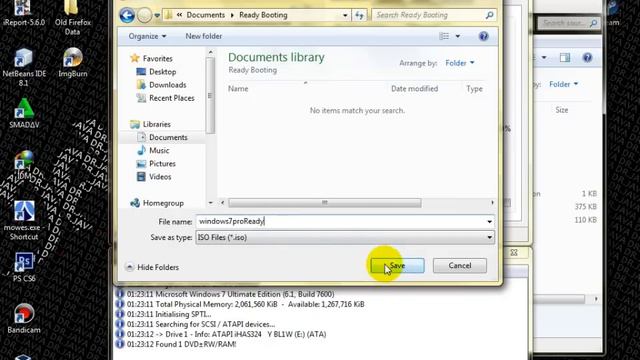640x360 pixels.
Task: Launch SMADAV desktop shortcut
Action: pyautogui.click(x=24, y=114)
